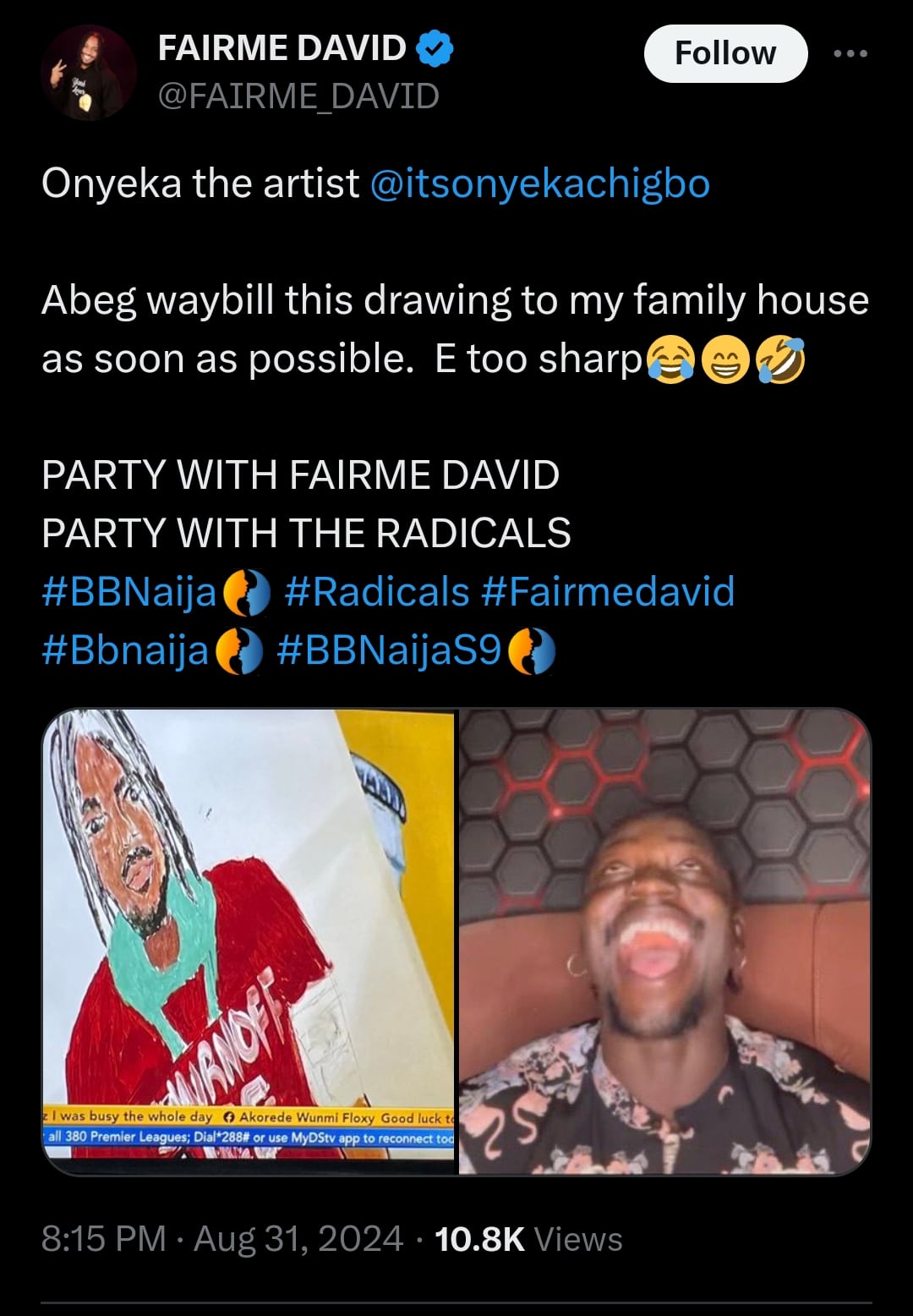Click the blue verified badge
This screenshot has width=913, height=1316.
coord(435,49)
